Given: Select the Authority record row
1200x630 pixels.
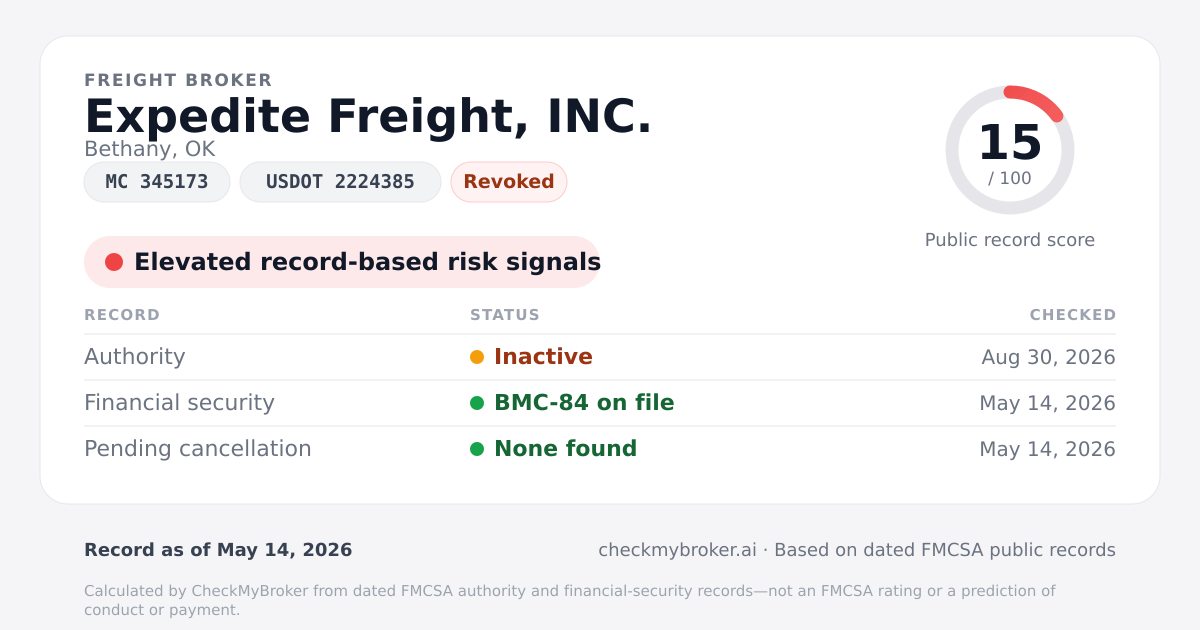Looking at the screenshot, I should [600, 357].
